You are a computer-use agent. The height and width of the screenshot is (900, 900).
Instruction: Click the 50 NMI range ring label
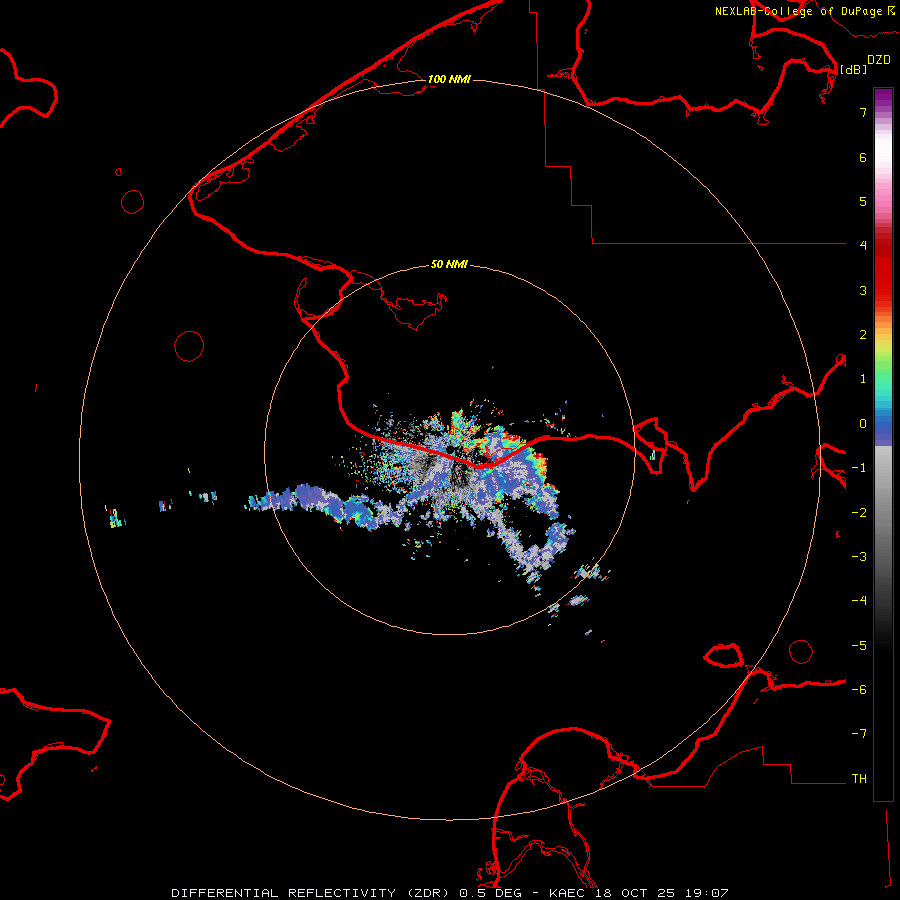pos(449,264)
